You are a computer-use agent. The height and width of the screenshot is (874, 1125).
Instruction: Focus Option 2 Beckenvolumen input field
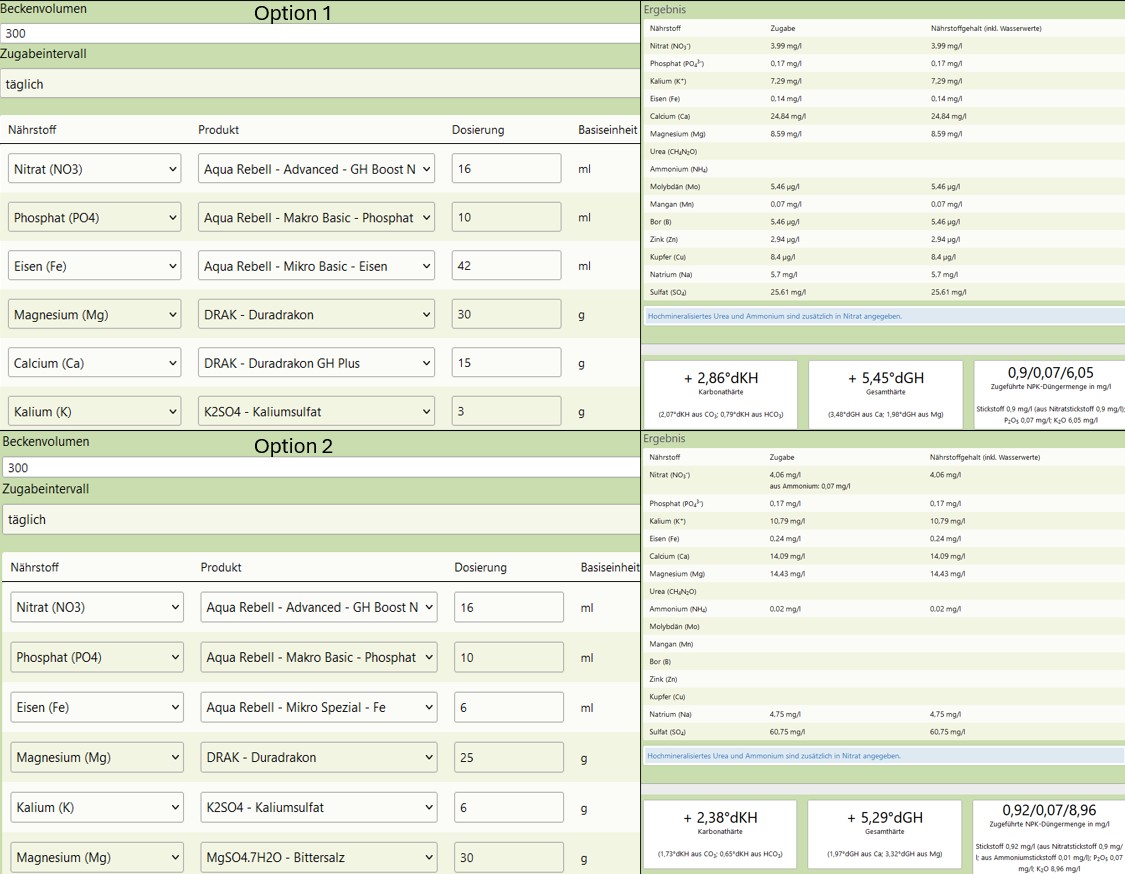pyautogui.click(x=319, y=467)
